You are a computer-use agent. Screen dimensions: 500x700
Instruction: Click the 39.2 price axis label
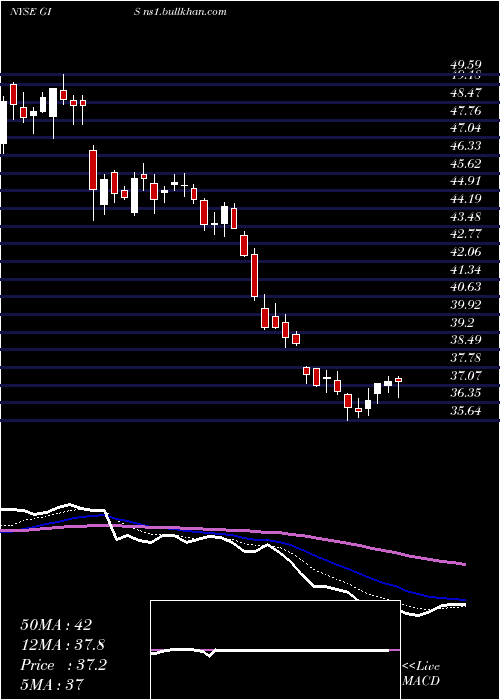pos(463,323)
